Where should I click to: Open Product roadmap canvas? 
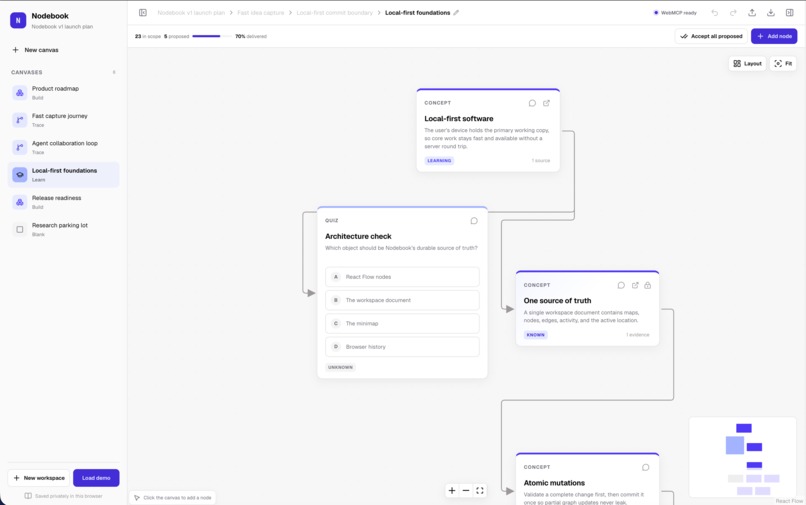tap(64, 93)
